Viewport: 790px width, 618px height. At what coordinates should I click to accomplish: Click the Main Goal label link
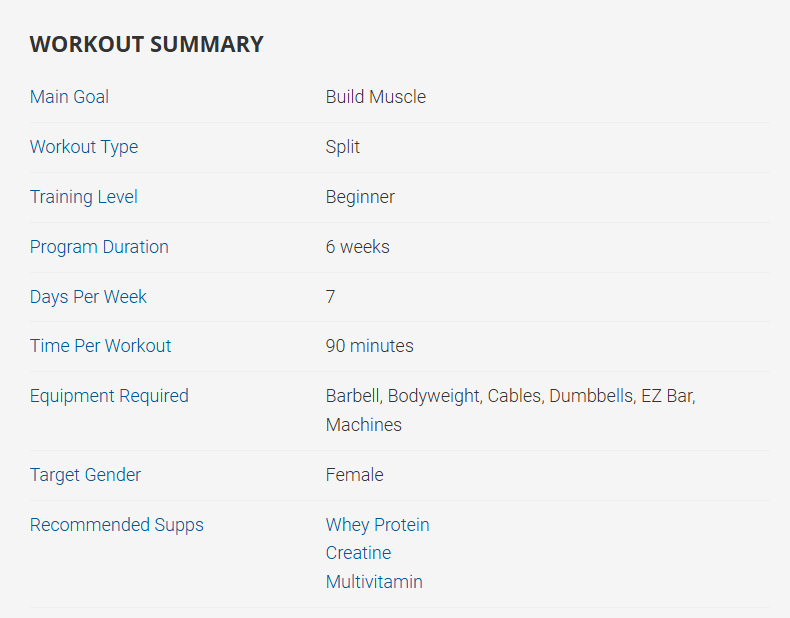[69, 97]
